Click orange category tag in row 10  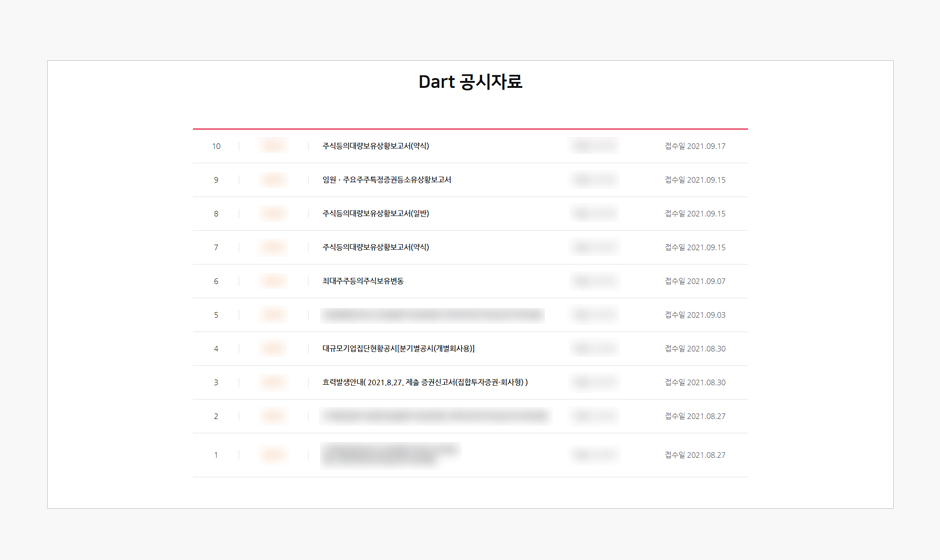tap(273, 146)
